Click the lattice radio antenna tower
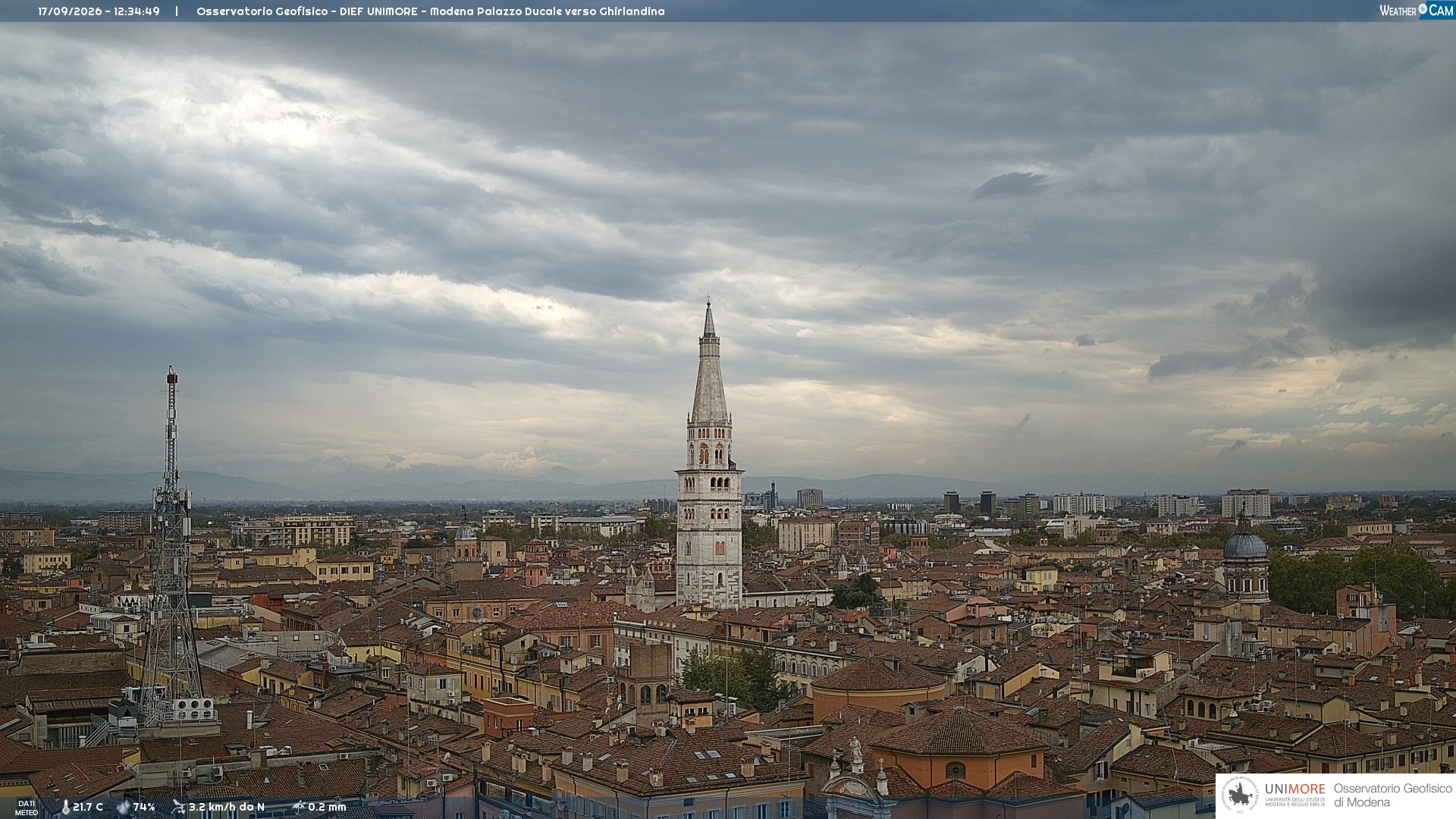Screen dimensions: 1456x819 point(171,546)
